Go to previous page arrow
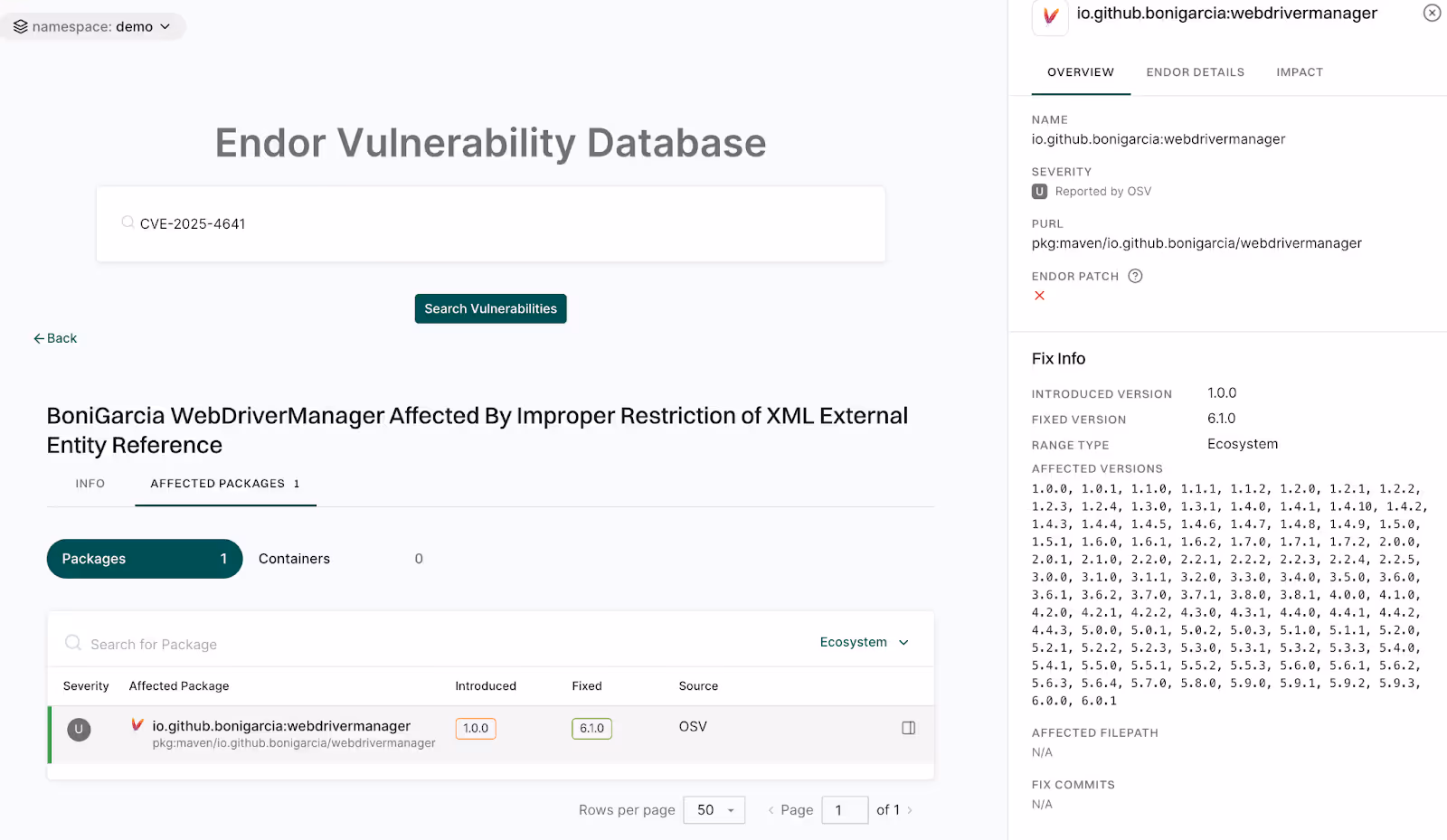1447x840 pixels. coord(771,810)
